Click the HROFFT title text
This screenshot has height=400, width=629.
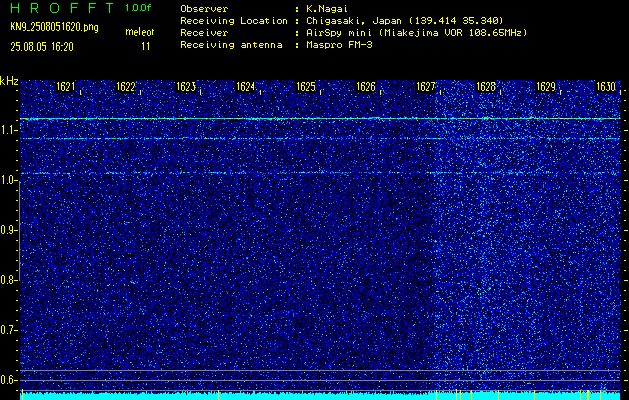pos(62,8)
